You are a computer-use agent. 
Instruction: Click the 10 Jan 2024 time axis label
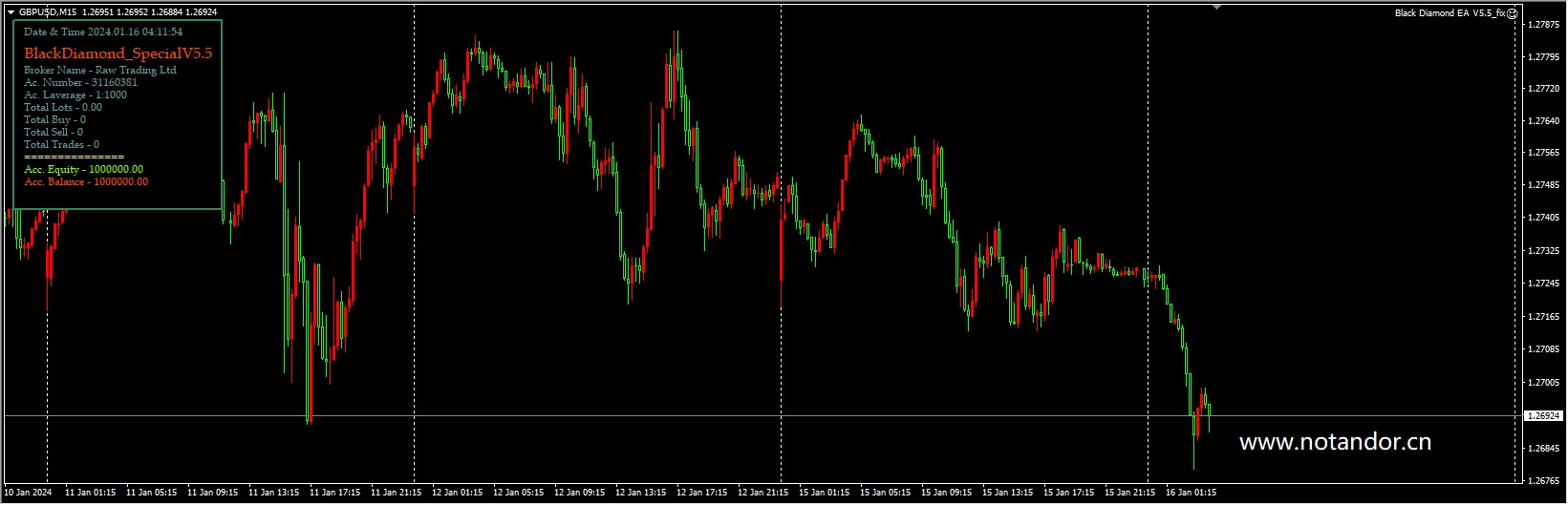tap(28, 494)
